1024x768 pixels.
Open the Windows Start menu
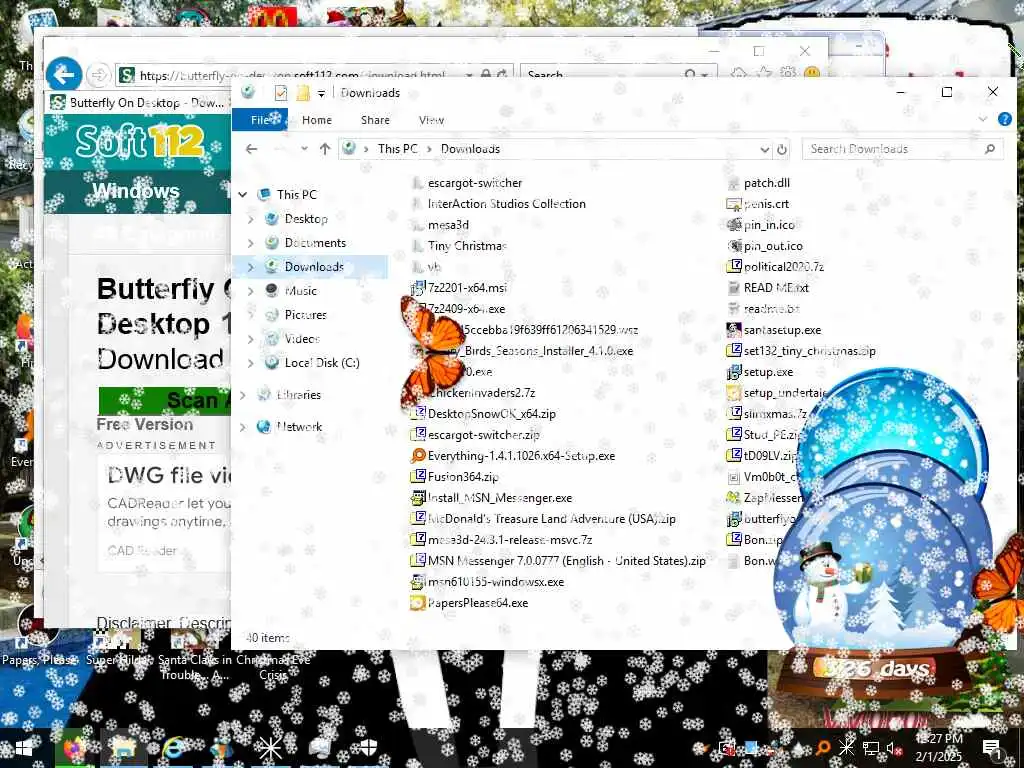[24, 748]
